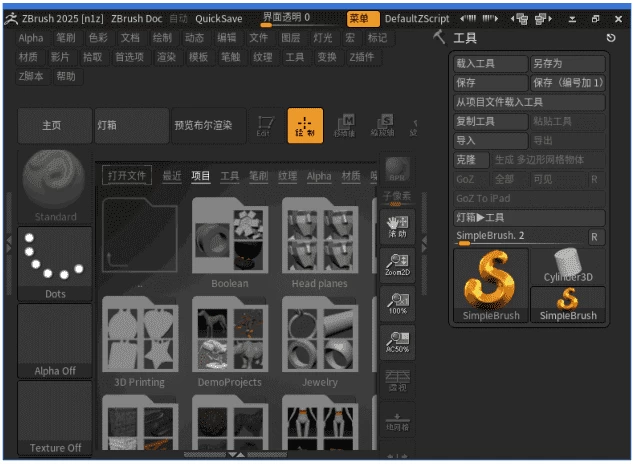Click the 另存为 (Save As) button
Viewport: 634px width, 464px height.
click(567, 64)
